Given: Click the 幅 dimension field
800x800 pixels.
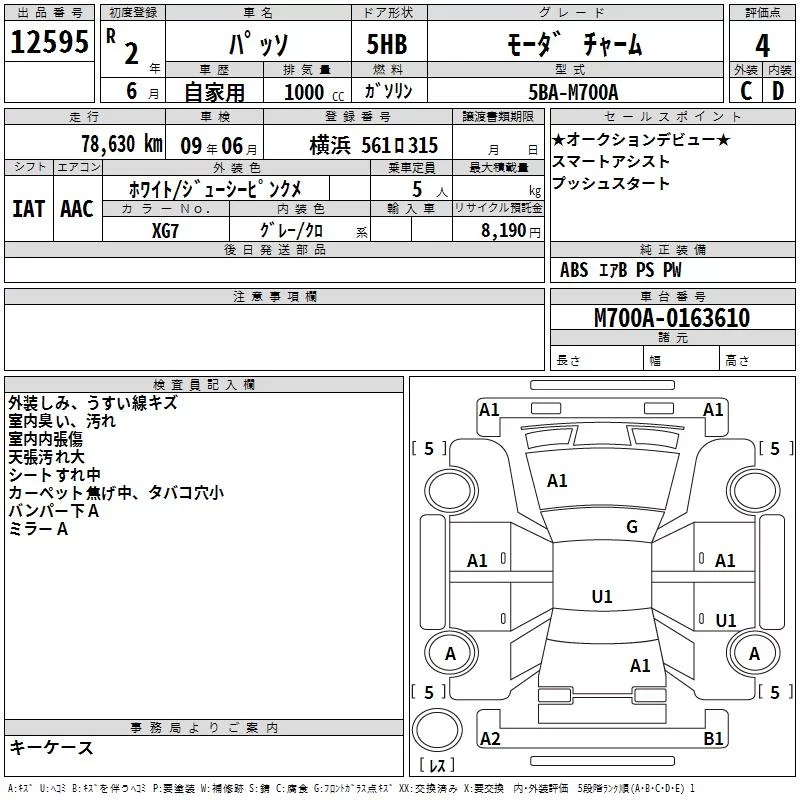Looking at the screenshot, I should (681, 360).
